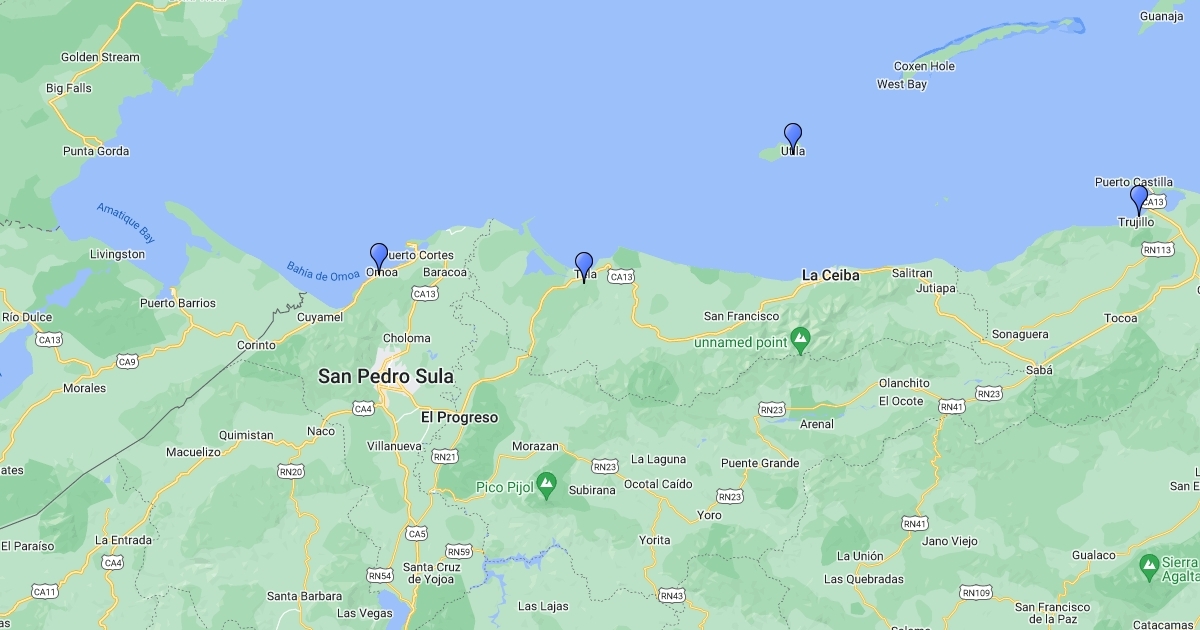Click the RN113 road shield
The width and height of the screenshot is (1200, 630).
pos(1157,250)
